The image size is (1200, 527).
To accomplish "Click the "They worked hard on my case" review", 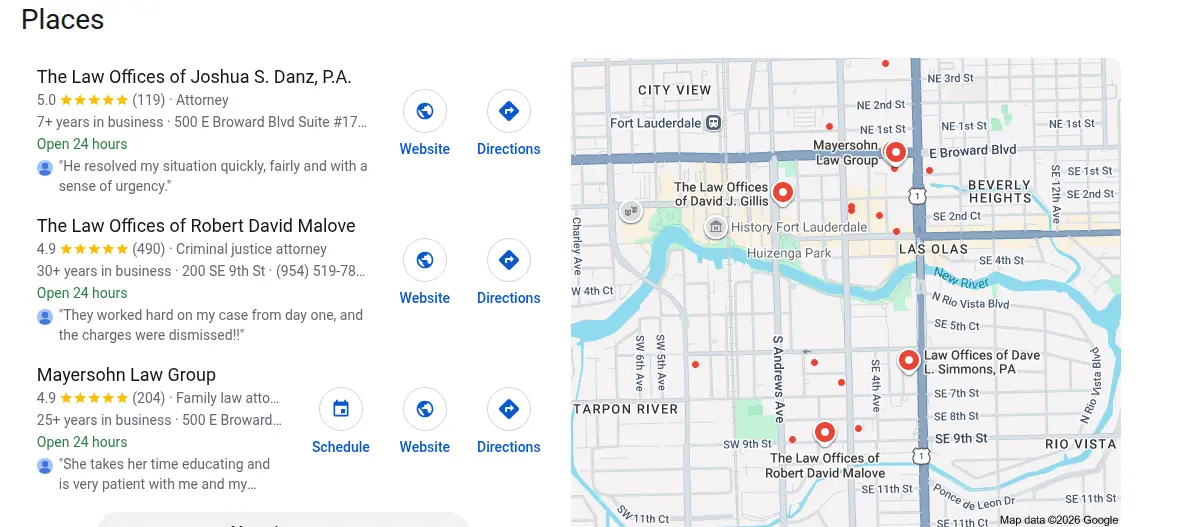I will (x=211, y=325).
